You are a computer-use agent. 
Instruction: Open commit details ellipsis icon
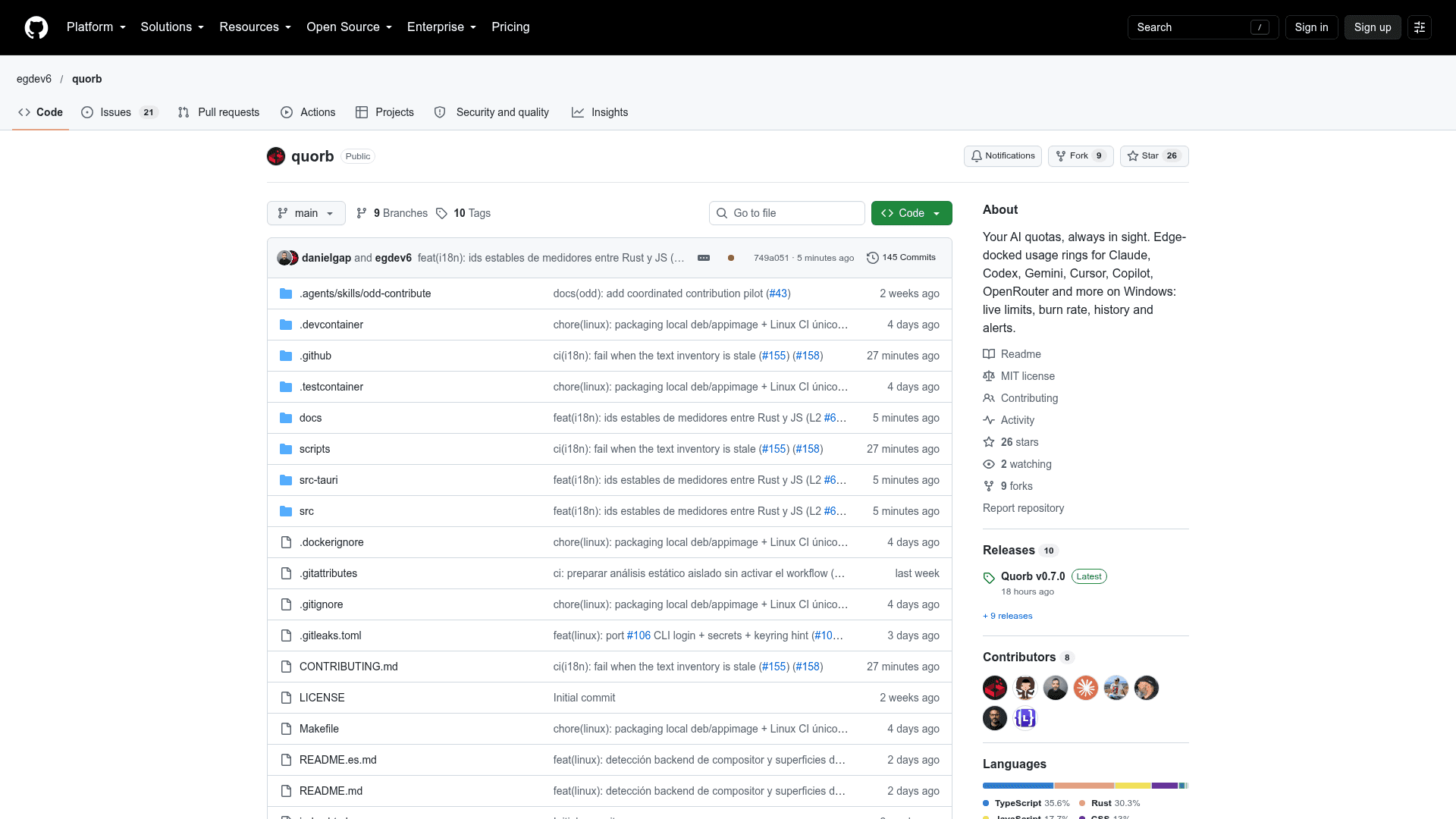[704, 258]
